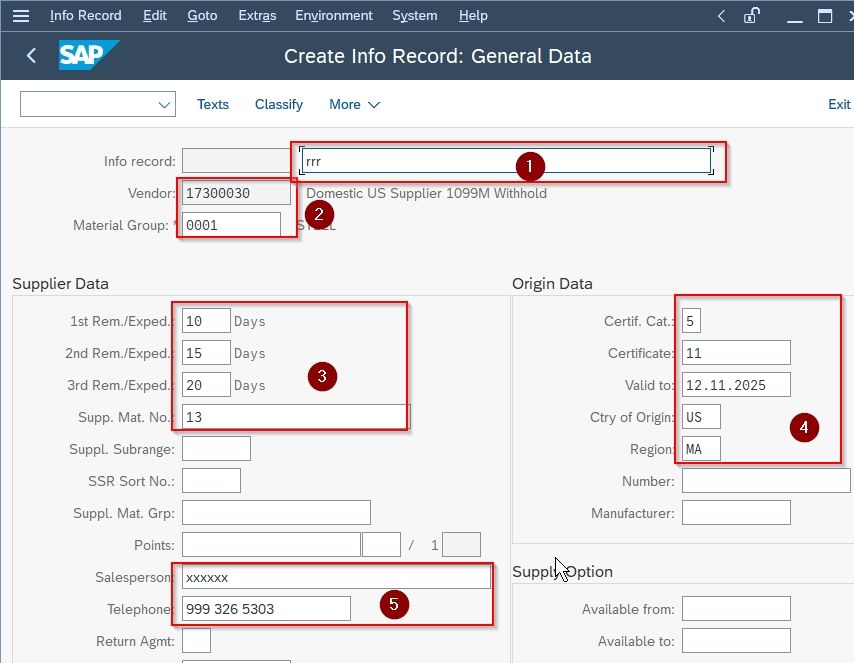Viewport: 854px width, 663px height.
Task: Click the SAP back arrow icon
Action: [32, 56]
